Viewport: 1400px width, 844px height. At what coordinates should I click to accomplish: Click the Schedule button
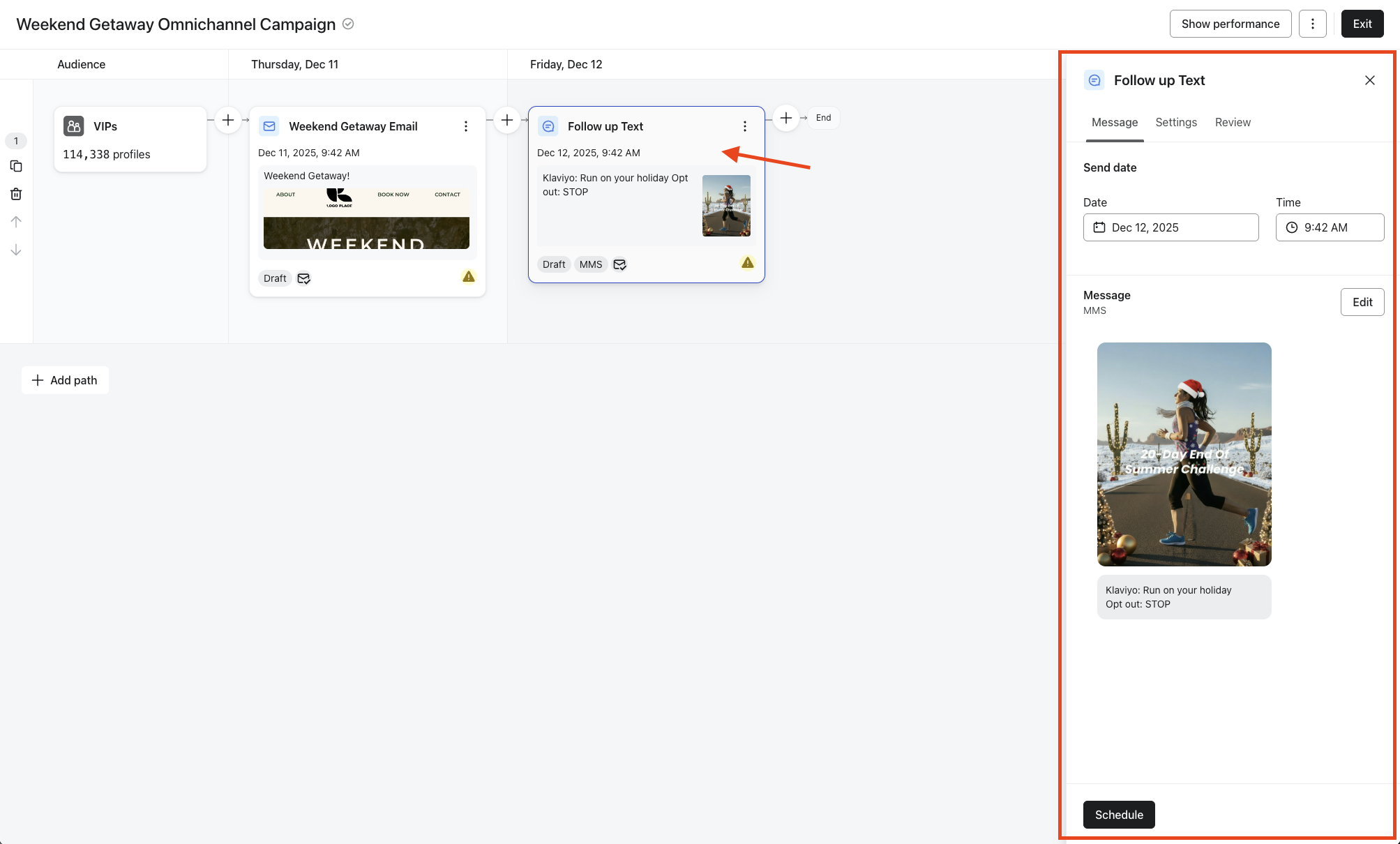[1119, 815]
